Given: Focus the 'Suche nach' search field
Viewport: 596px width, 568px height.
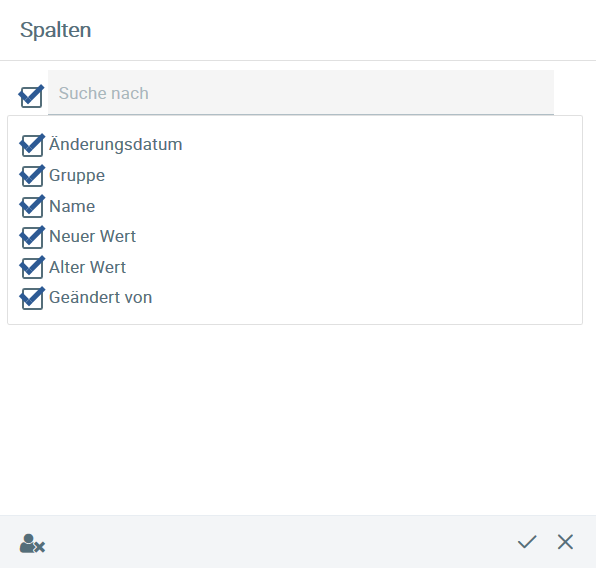Looking at the screenshot, I should coord(301,92).
